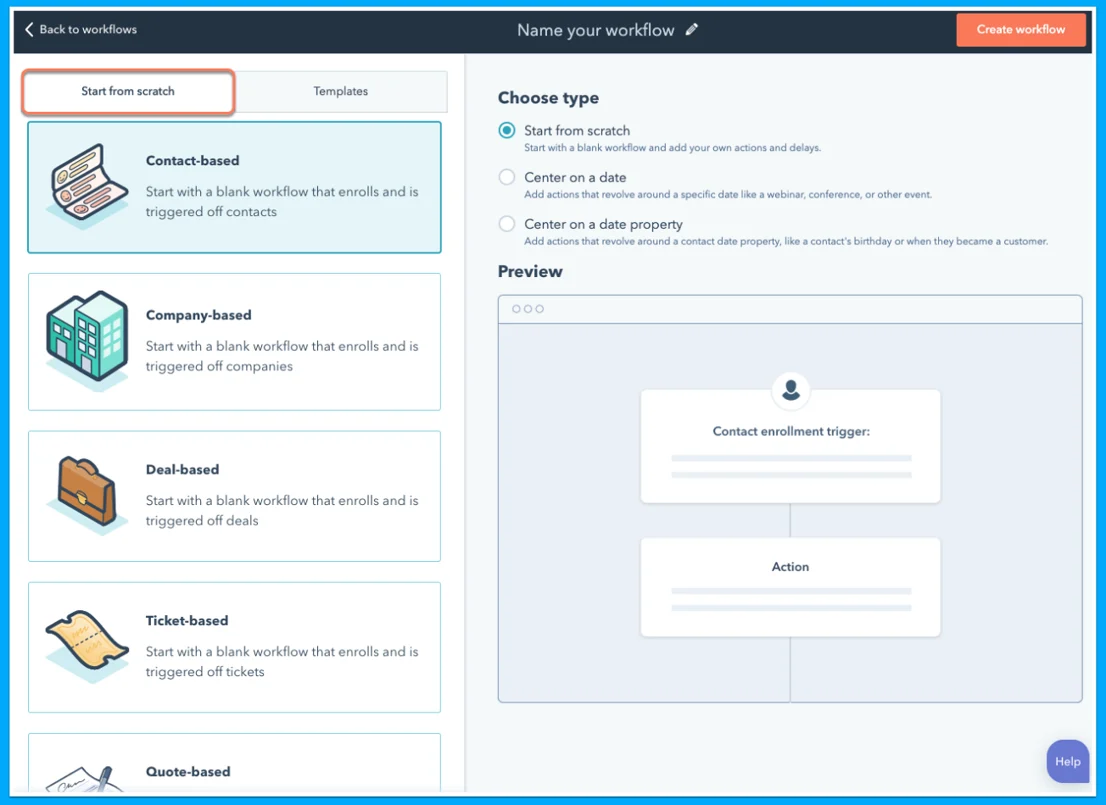The image size is (1106, 805).
Task: Click the Name your workflow title field
Action: (x=595, y=30)
